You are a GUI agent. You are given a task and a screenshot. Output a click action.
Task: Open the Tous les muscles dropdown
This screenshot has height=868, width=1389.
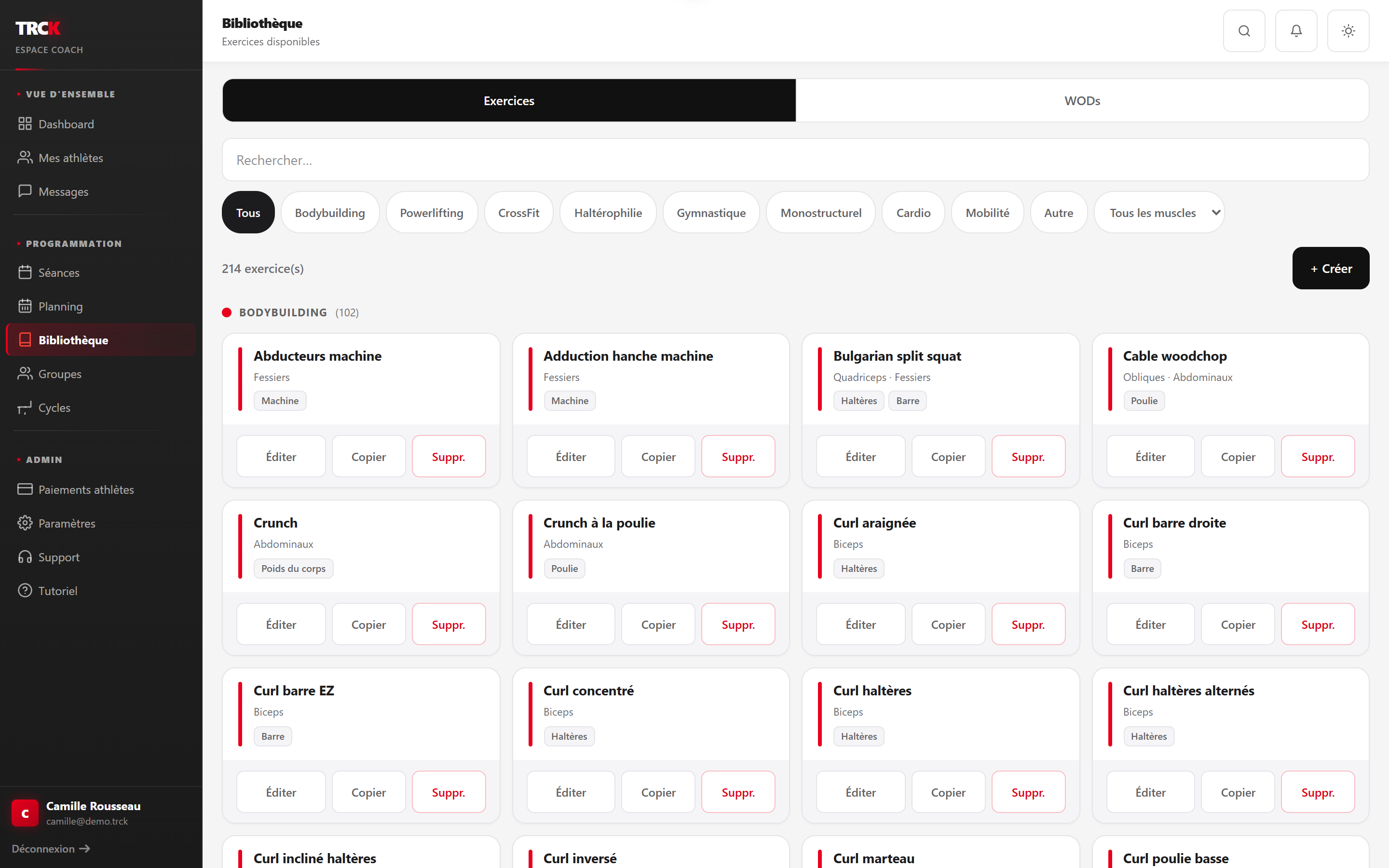click(x=1159, y=212)
